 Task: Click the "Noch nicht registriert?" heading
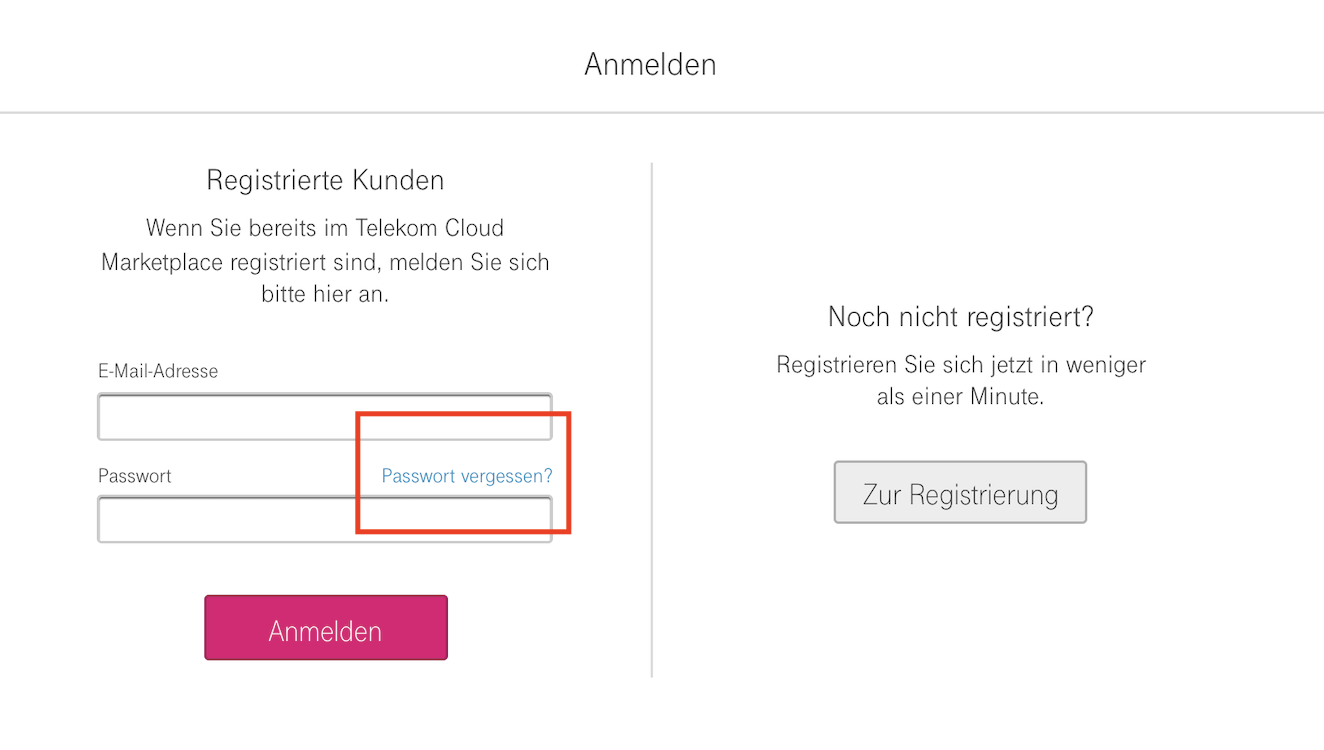(960, 317)
